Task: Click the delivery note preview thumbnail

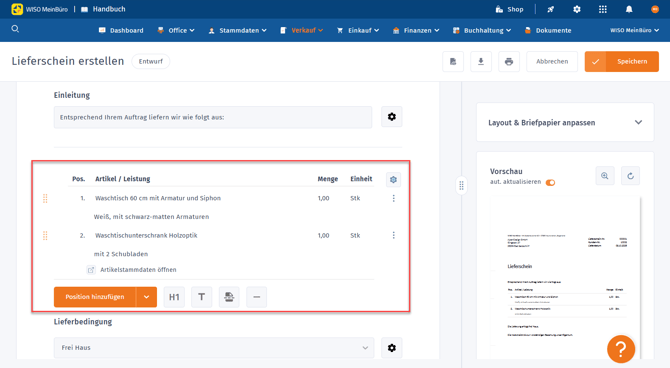Action: (565, 278)
